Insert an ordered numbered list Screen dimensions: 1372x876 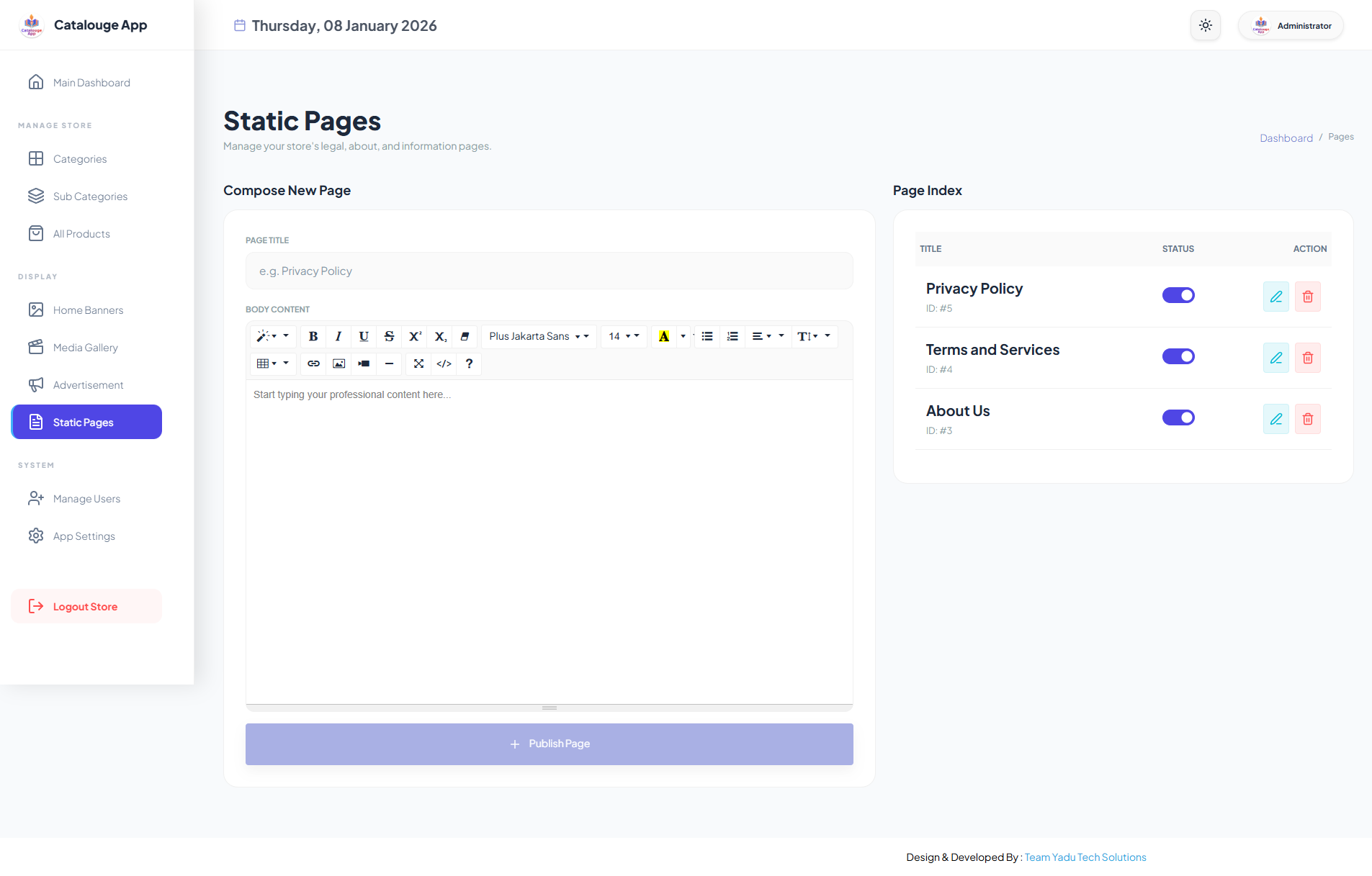click(x=732, y=336)
